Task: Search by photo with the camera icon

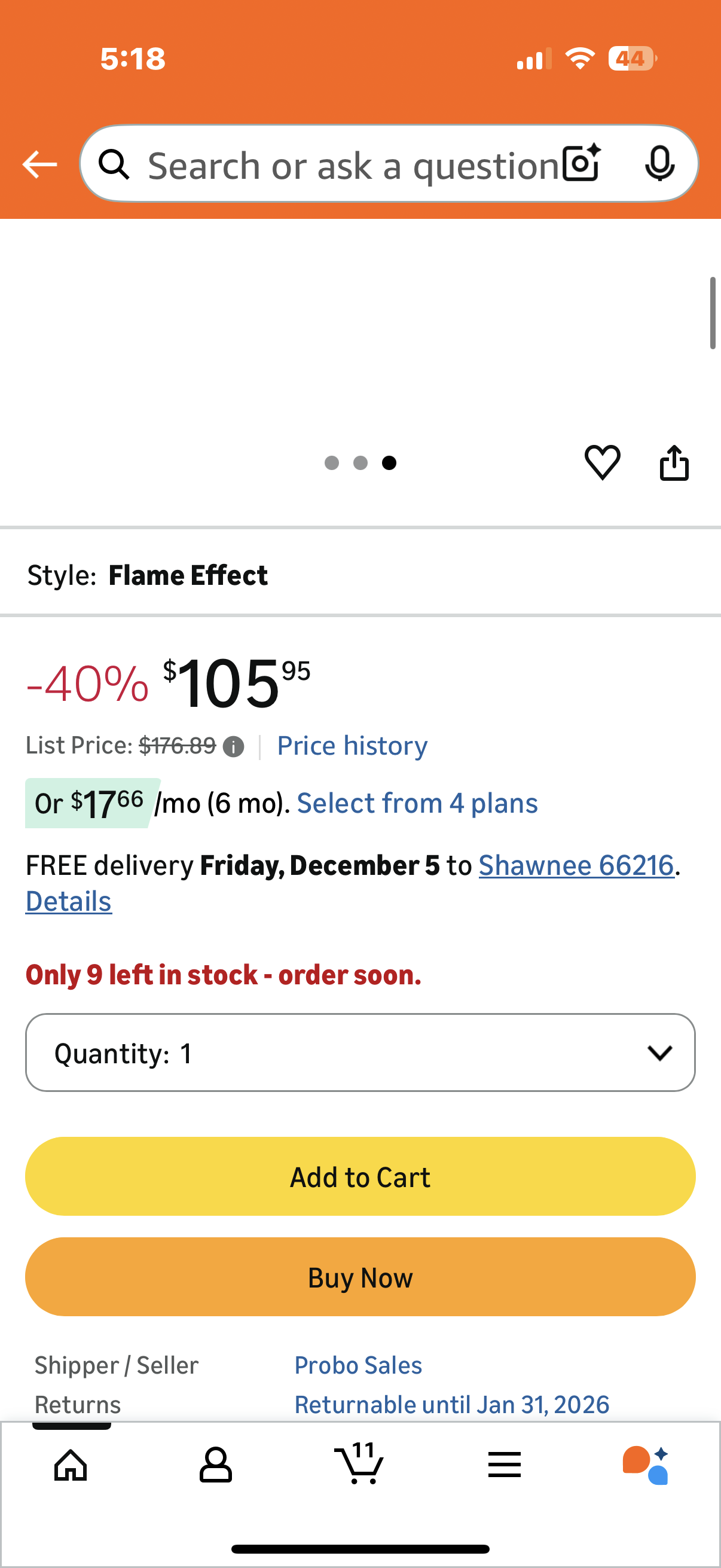Action: click(x=580, y=163)
